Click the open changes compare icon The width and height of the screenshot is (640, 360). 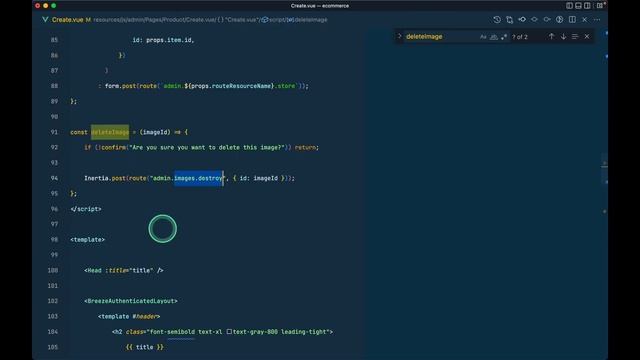tap(509, 20)
